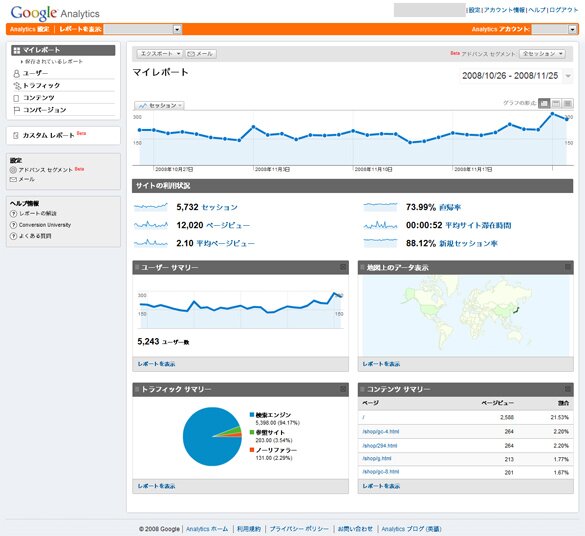Select the second graph display mode icon
Screen dimensions: 585x536
(x=556, y=103)
